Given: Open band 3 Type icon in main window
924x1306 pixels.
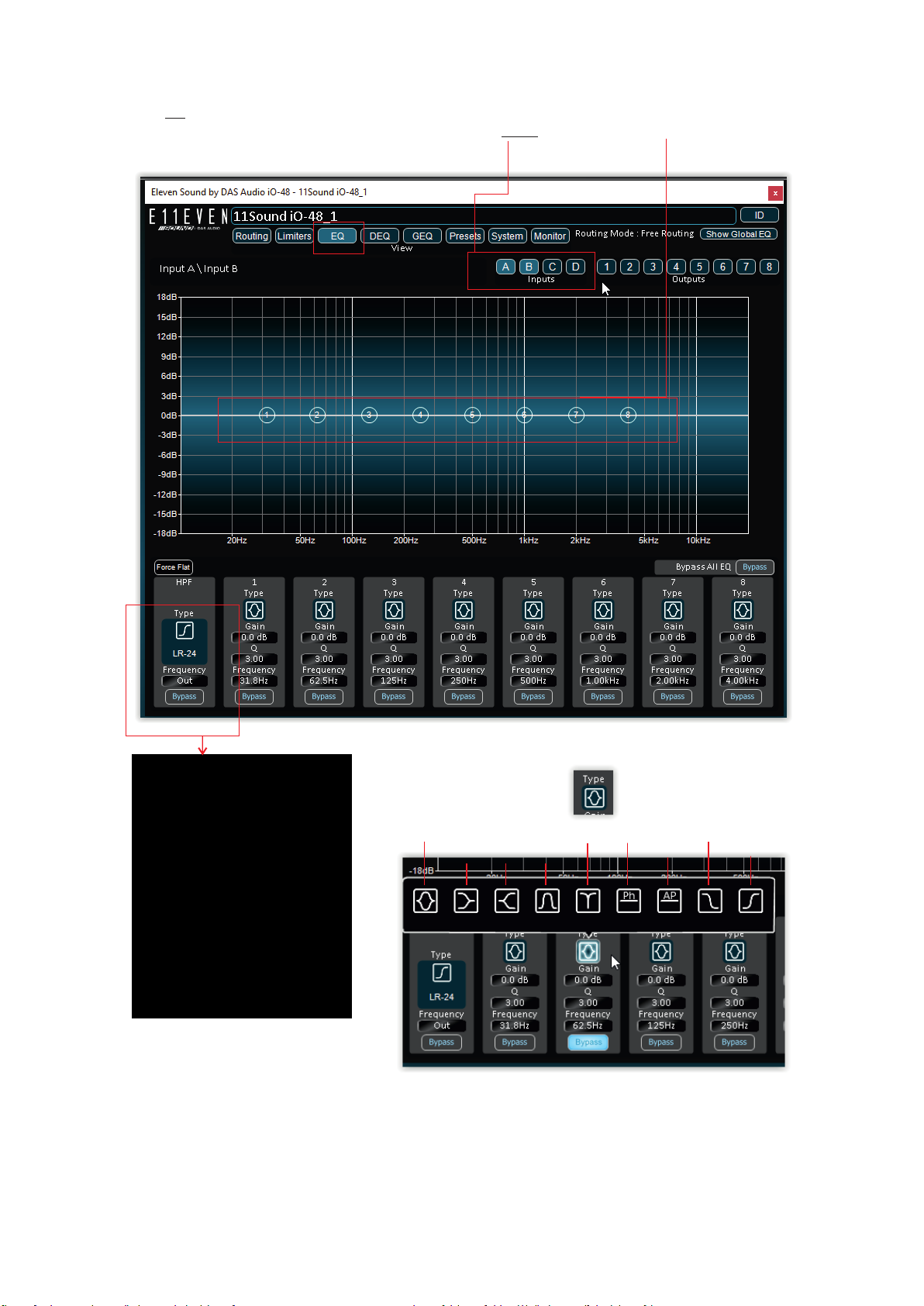Looking at the screenshot, I should pos(394,610).
